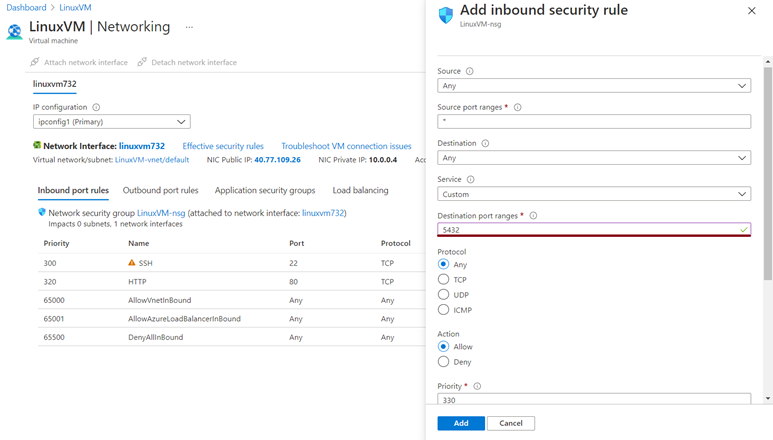Click the Source info icon

(470, 71)
